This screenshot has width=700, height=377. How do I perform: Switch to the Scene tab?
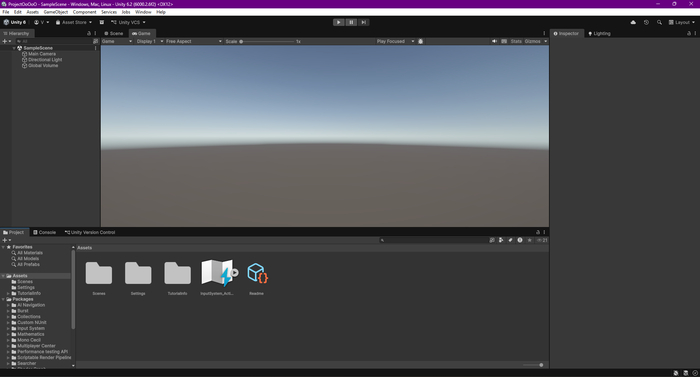click(x=114, y=34)
